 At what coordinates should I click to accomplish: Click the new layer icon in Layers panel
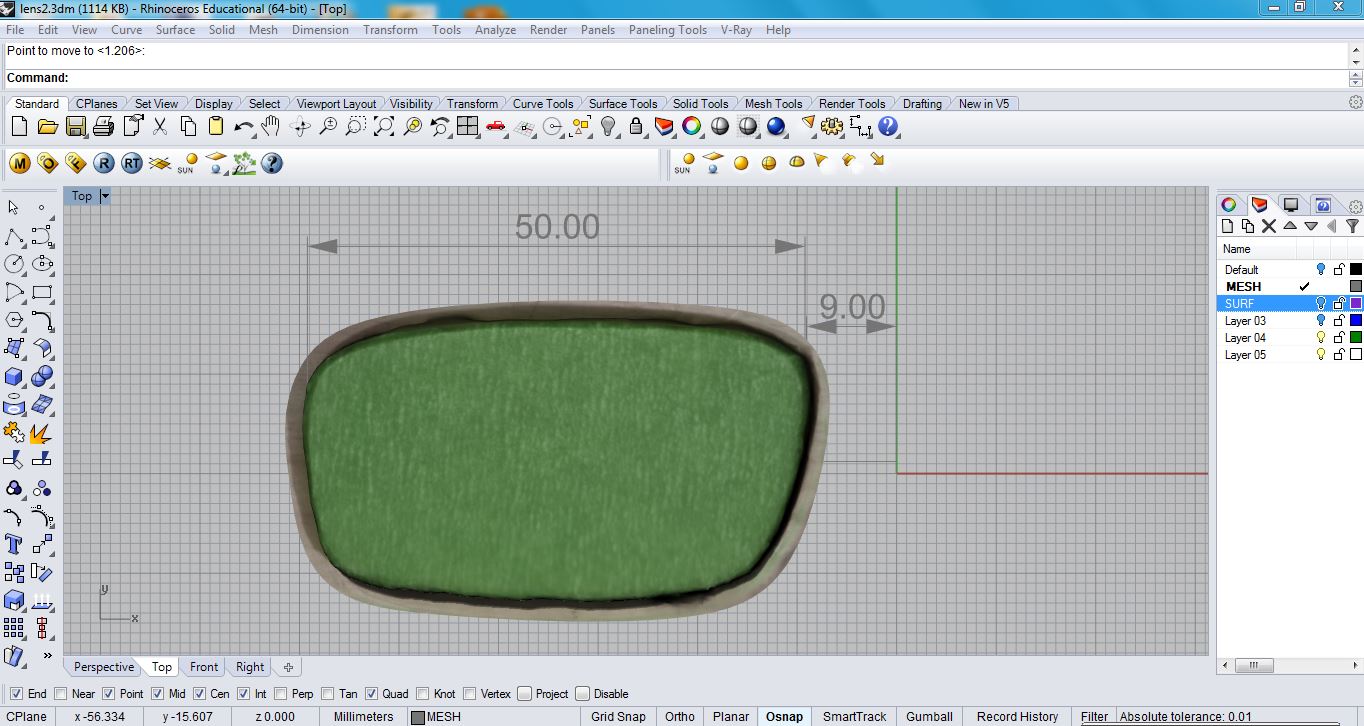(1228, 226)
